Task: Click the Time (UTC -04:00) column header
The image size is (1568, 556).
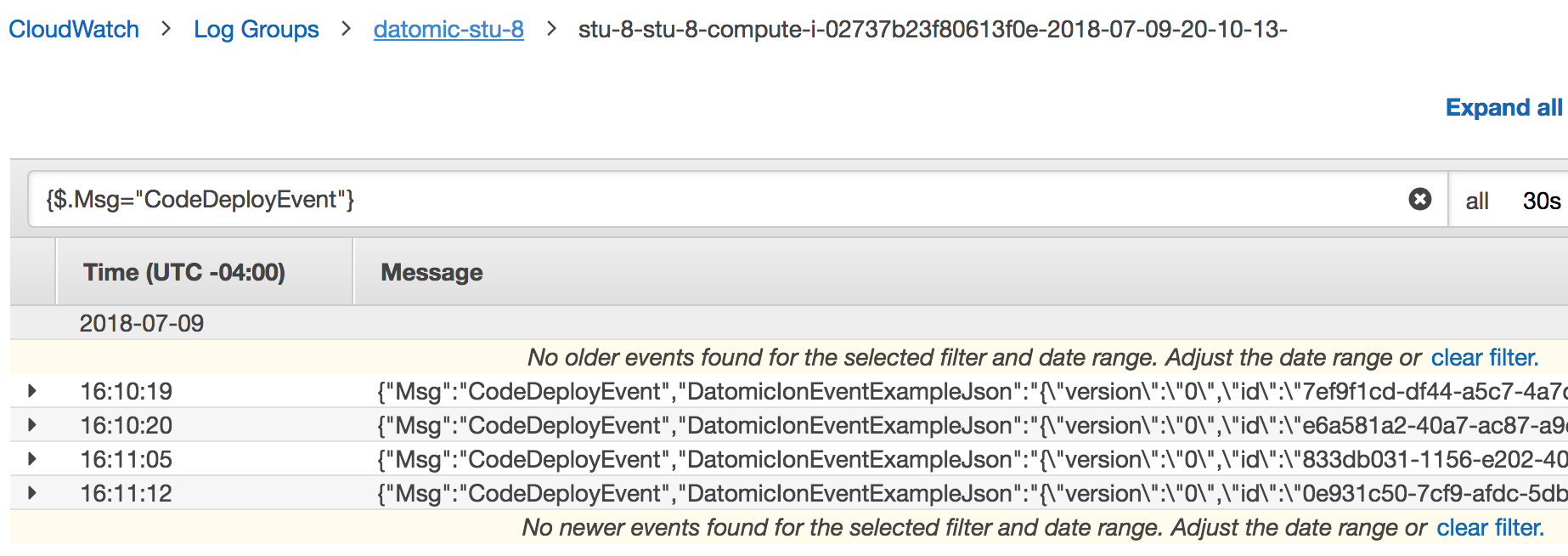Action: [x=184, y=272]
